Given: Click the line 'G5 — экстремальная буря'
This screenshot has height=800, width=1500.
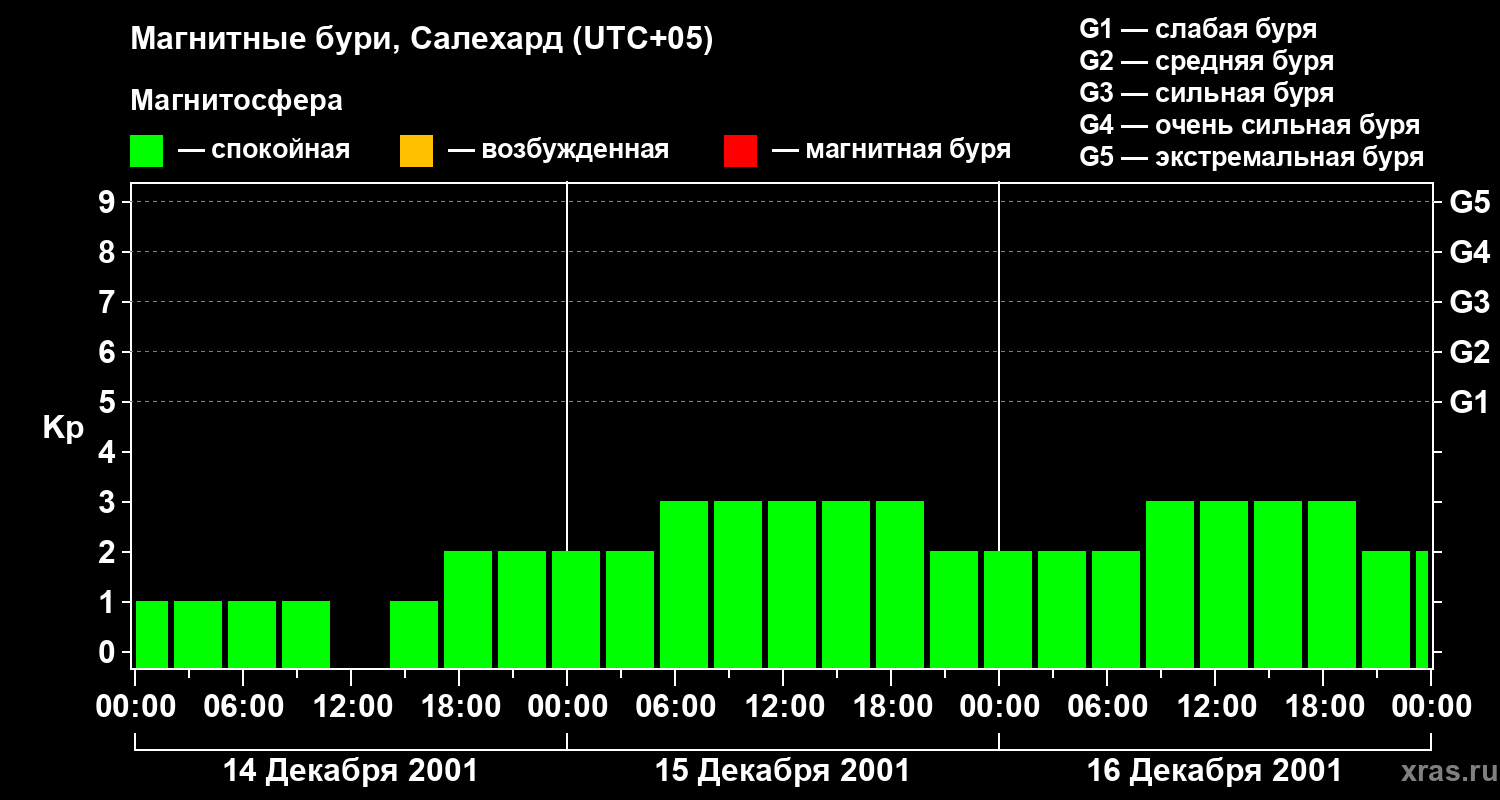Looking at the screenshot, I should 1252,157.
